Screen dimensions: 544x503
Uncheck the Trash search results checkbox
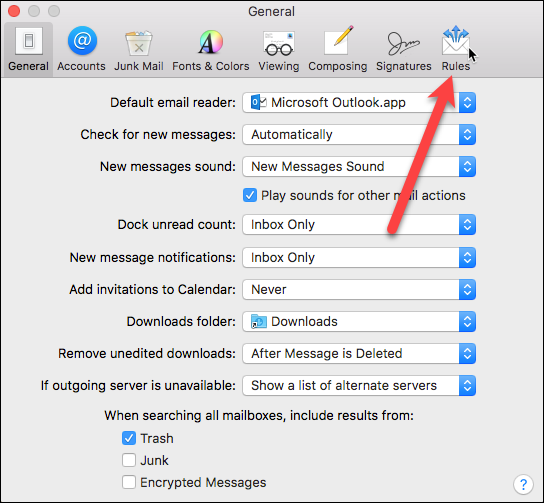[129, 438]
